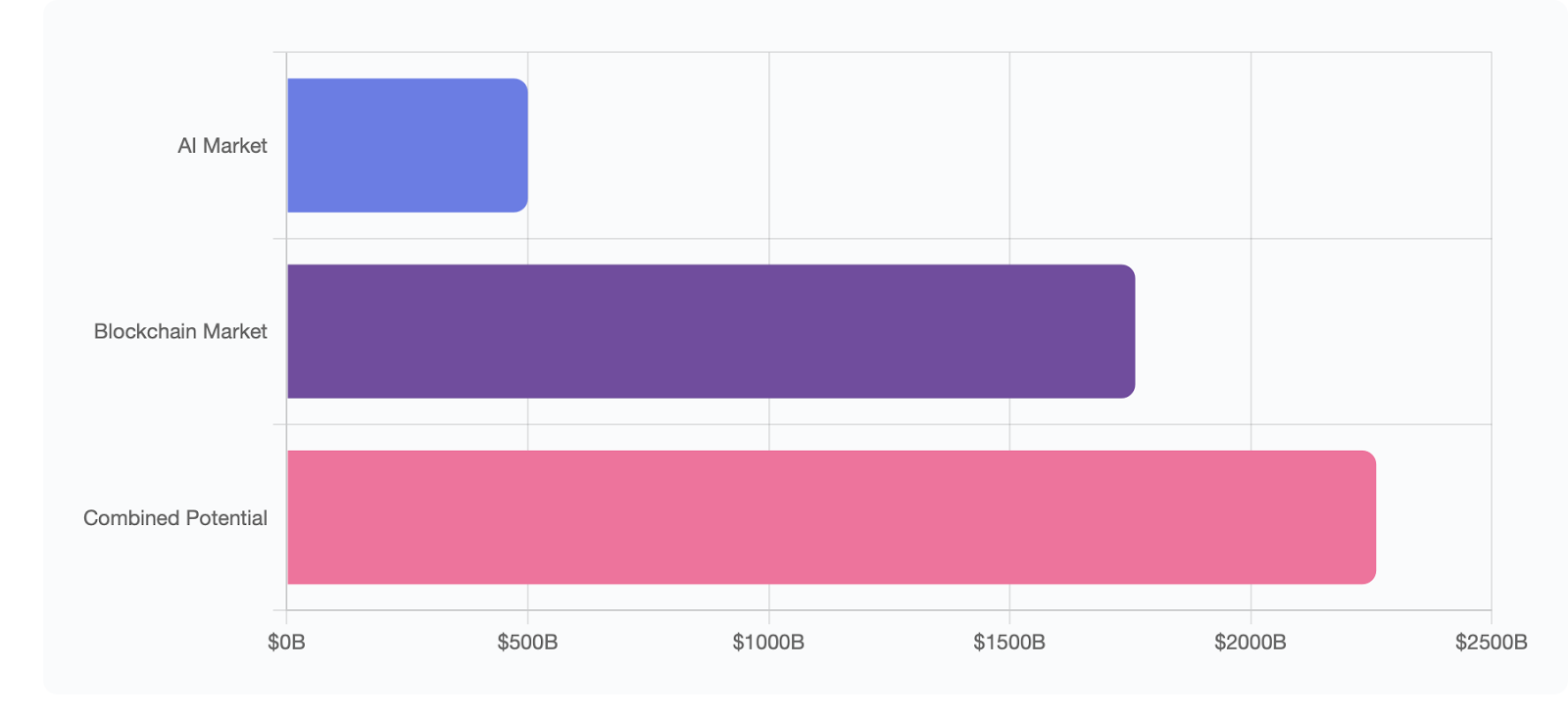Pick the $1500B x-axis tick label

coord(1009,643)
